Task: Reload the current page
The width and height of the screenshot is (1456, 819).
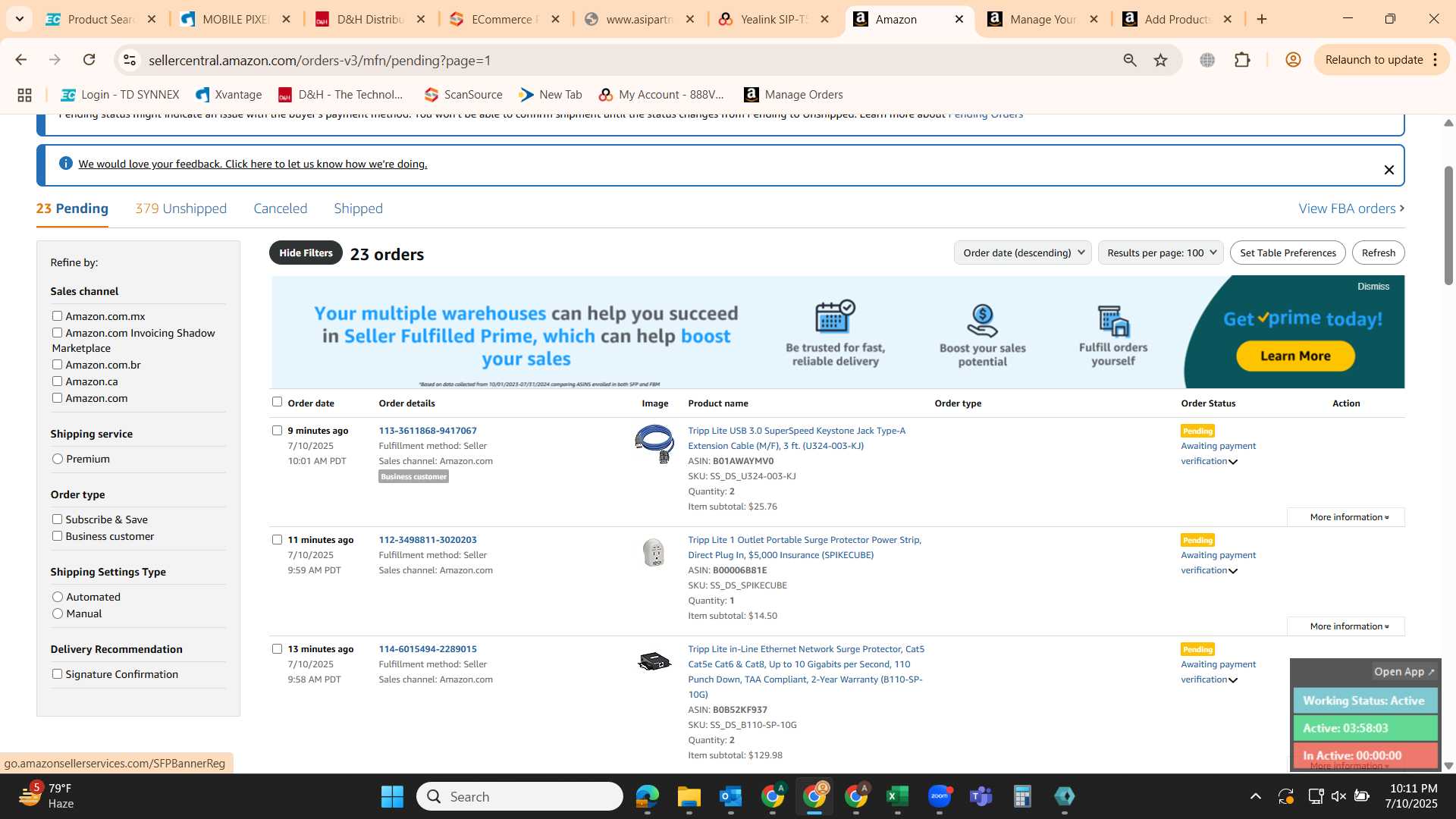Action: tap(89, 60)
